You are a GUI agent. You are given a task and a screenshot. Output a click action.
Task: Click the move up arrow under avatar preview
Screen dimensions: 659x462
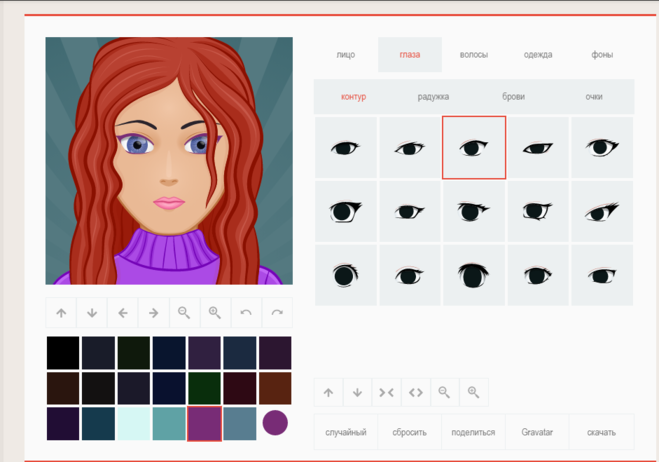(x=61, y=313)
